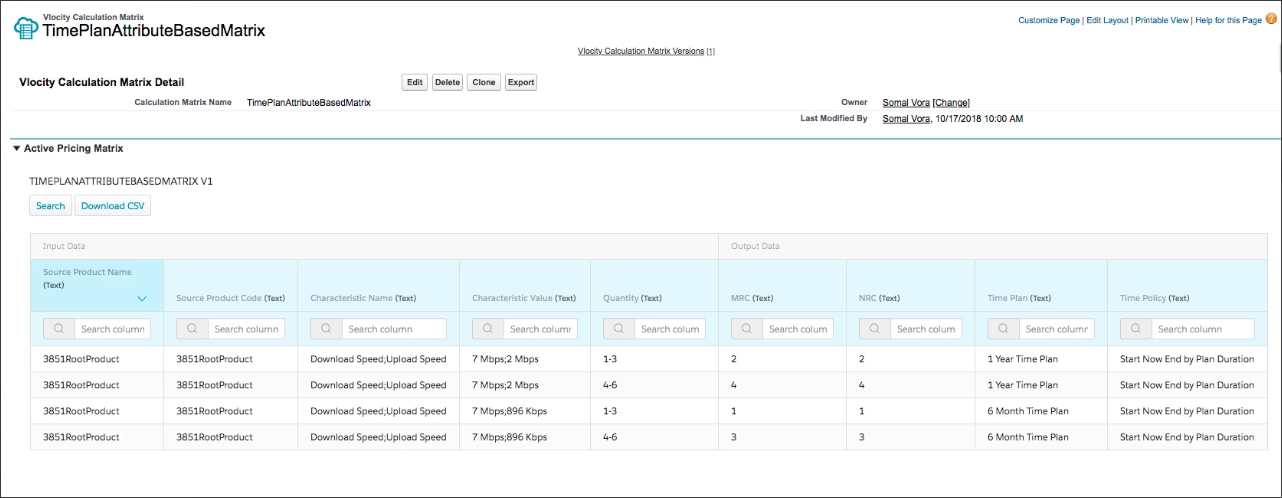The width and height of the screenshot is (1282, 498).
Task: Click search icon in NRC filter
Action: [x=875, y=329]
